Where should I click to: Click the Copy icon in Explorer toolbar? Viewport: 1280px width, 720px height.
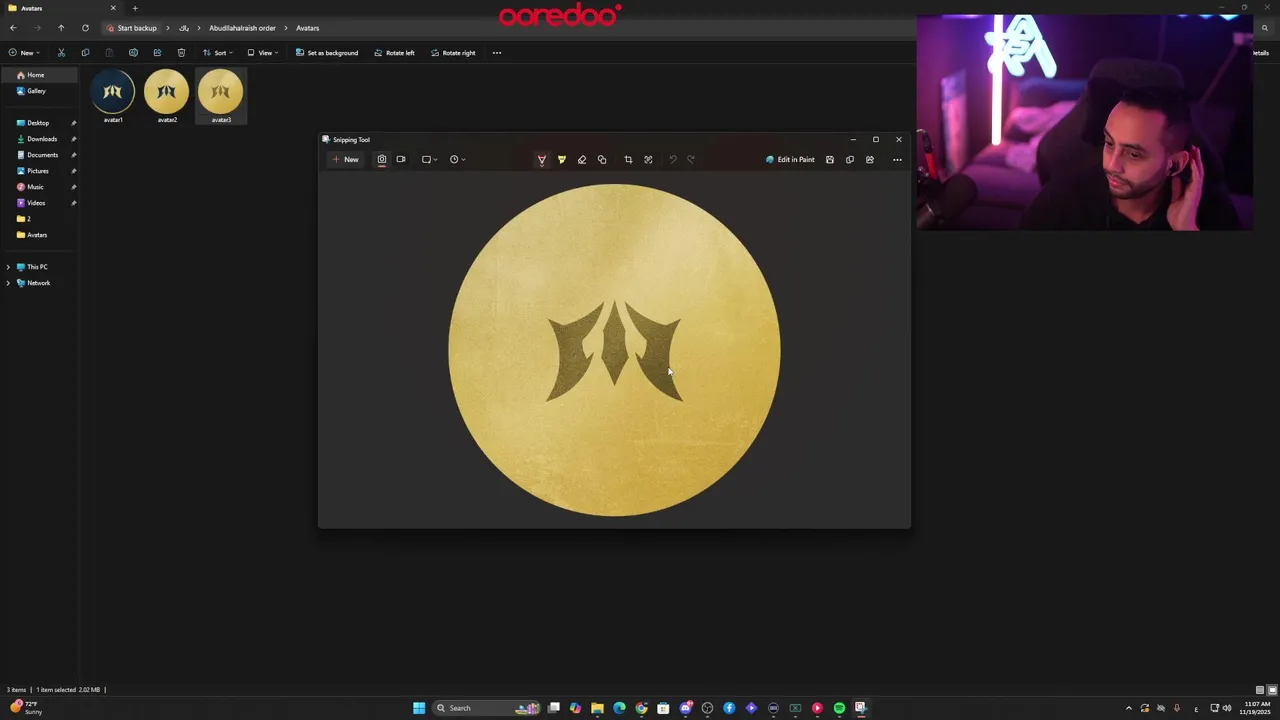pos(85,53)
